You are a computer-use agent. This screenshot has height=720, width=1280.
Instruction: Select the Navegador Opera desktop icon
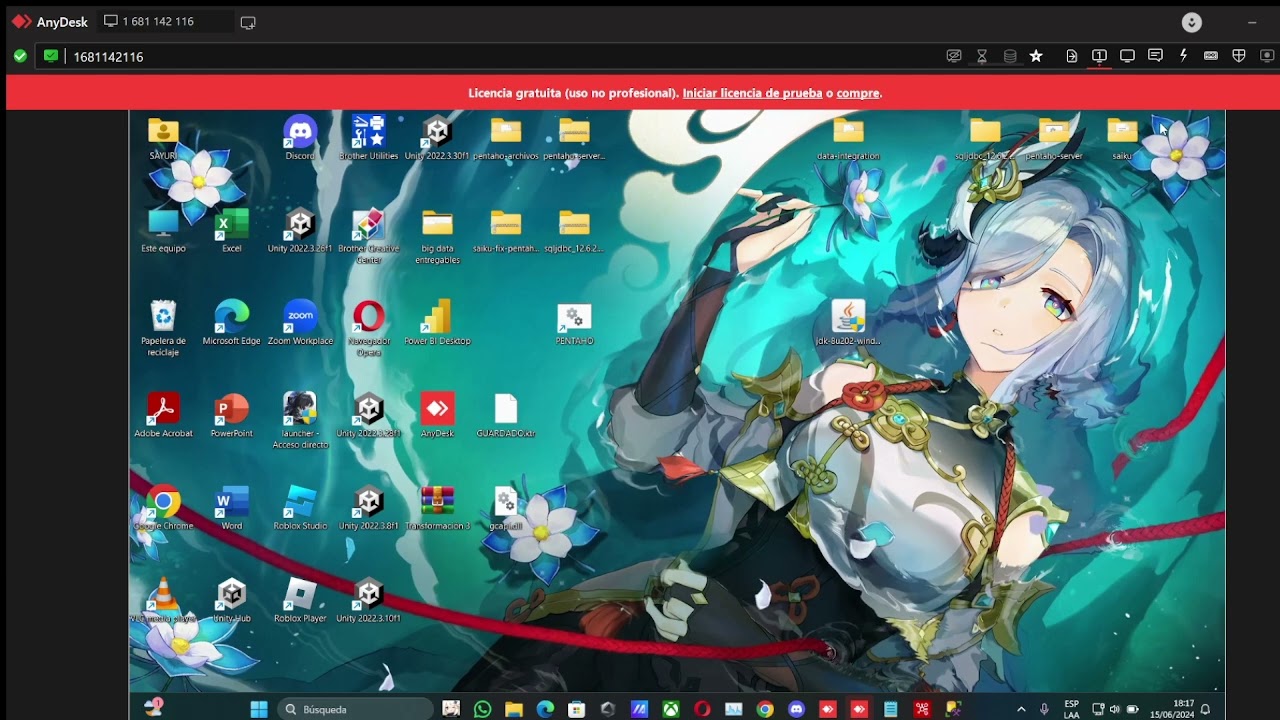(368, 328)
